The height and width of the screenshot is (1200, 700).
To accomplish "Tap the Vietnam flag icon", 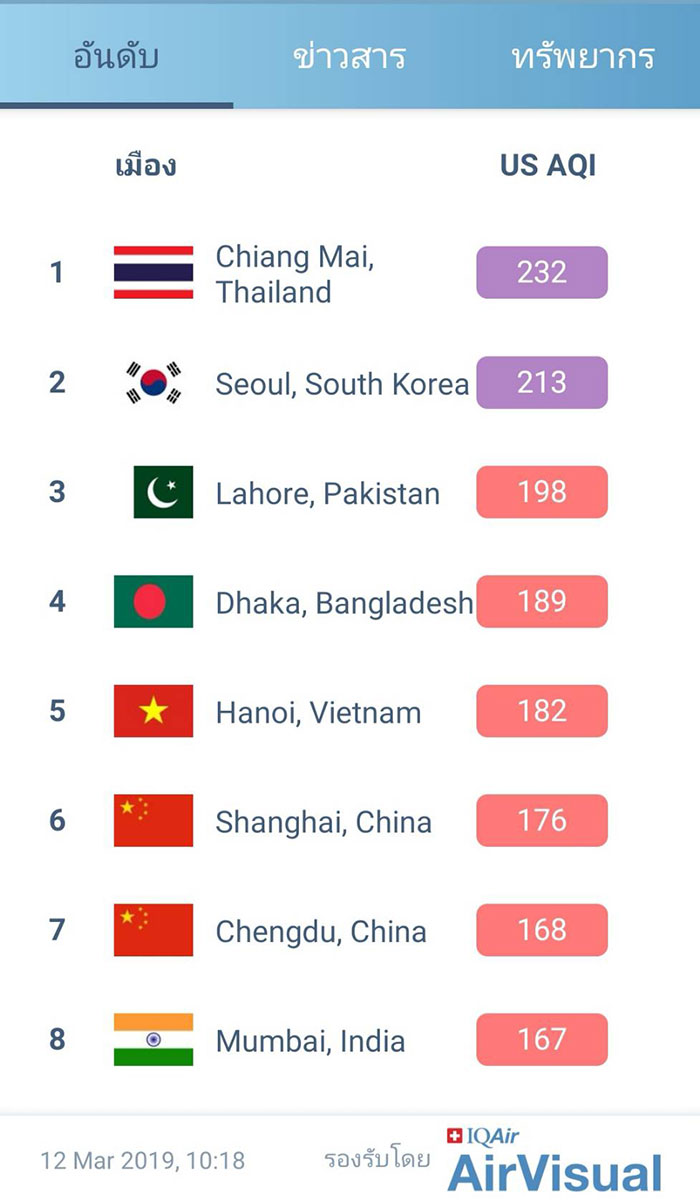I will 153,711.
